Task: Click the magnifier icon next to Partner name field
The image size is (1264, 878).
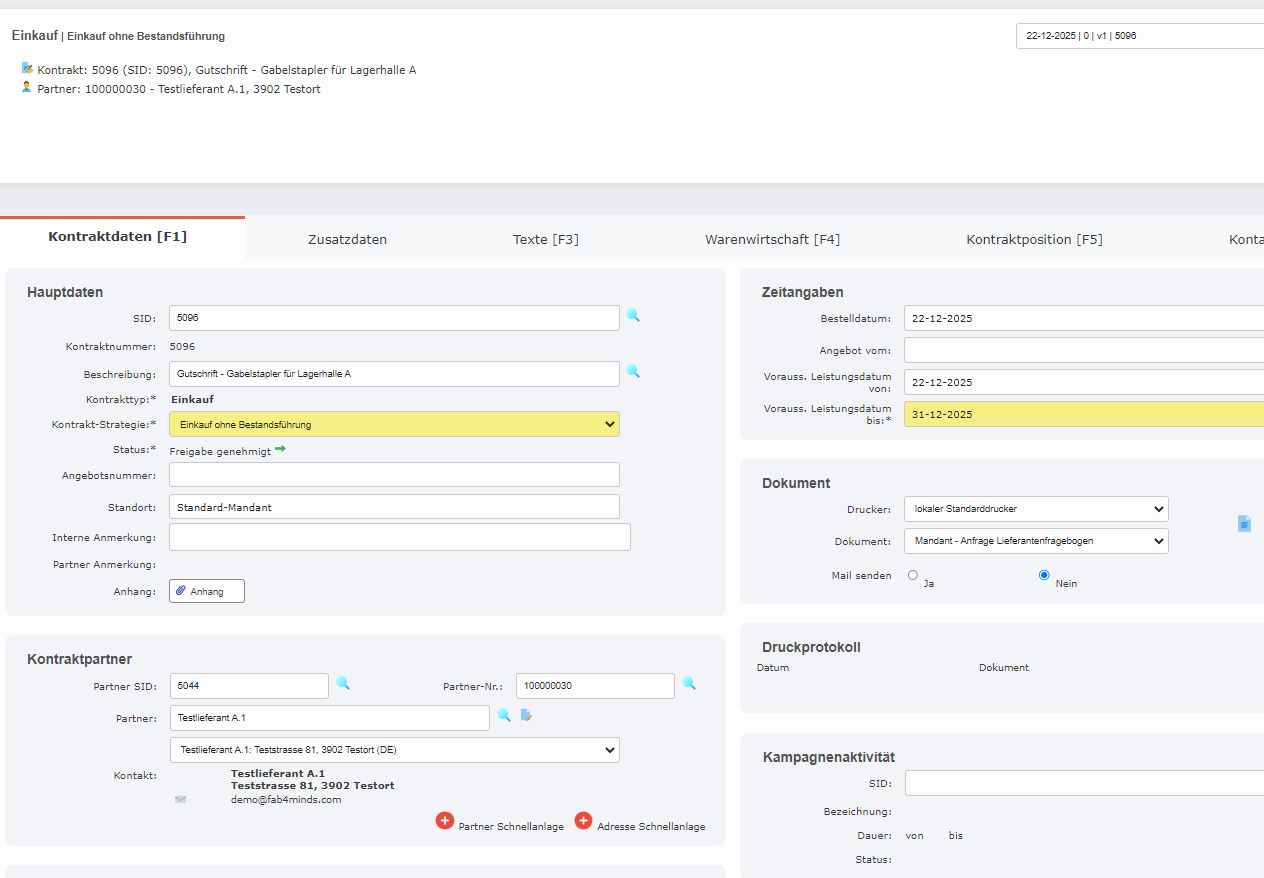Action: (504, 715)
